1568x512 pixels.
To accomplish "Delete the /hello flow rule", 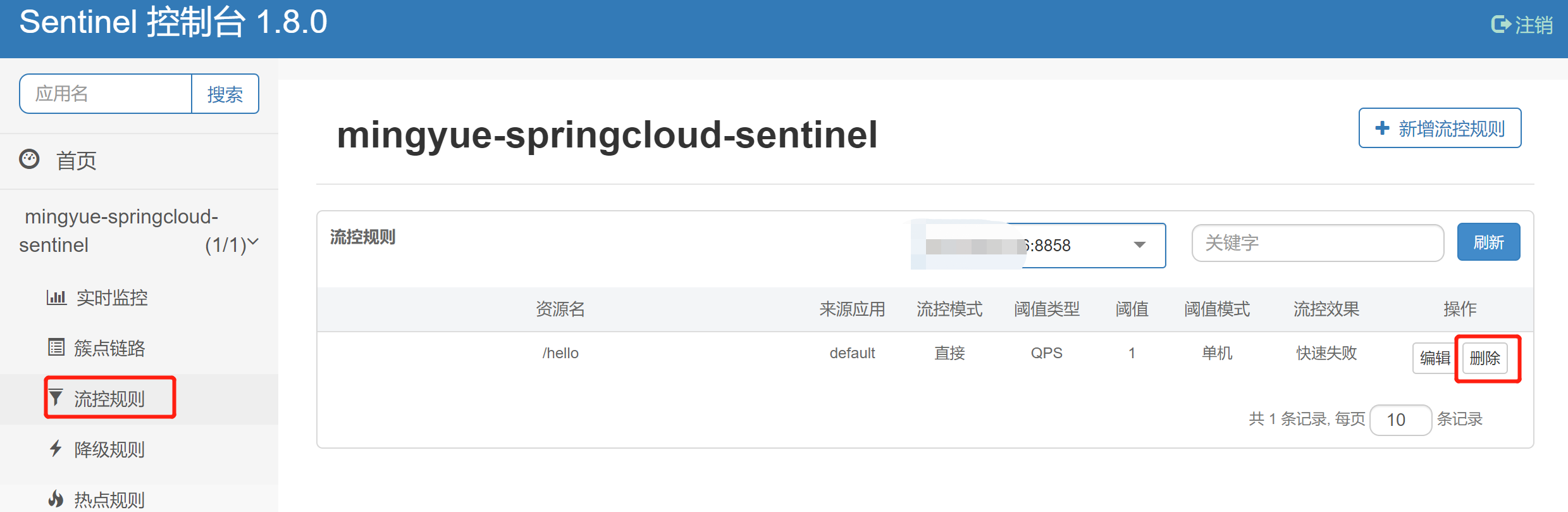I will pos(1485,358).
